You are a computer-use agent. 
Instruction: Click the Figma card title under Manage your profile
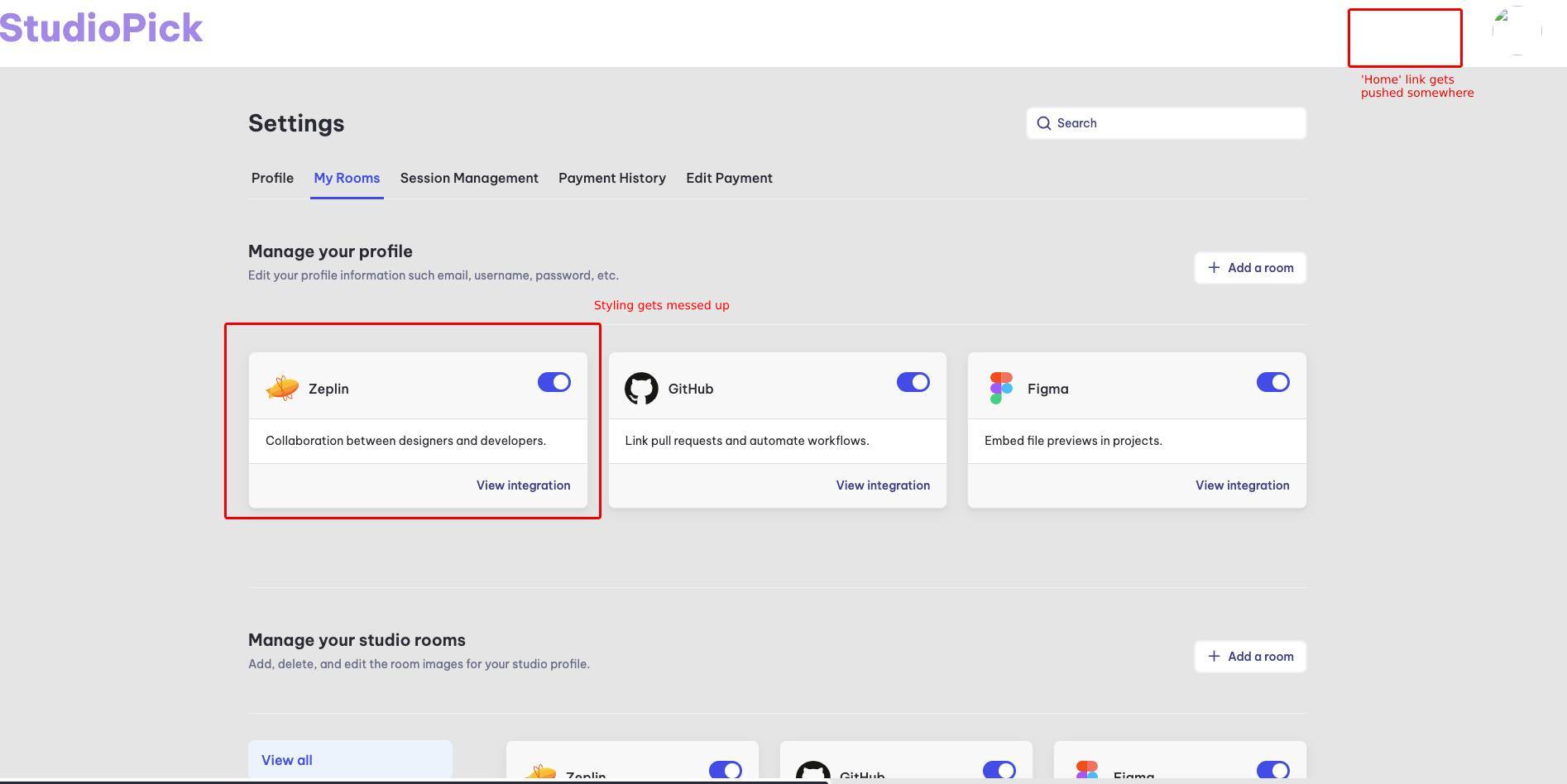click(x=1048, y=389)
